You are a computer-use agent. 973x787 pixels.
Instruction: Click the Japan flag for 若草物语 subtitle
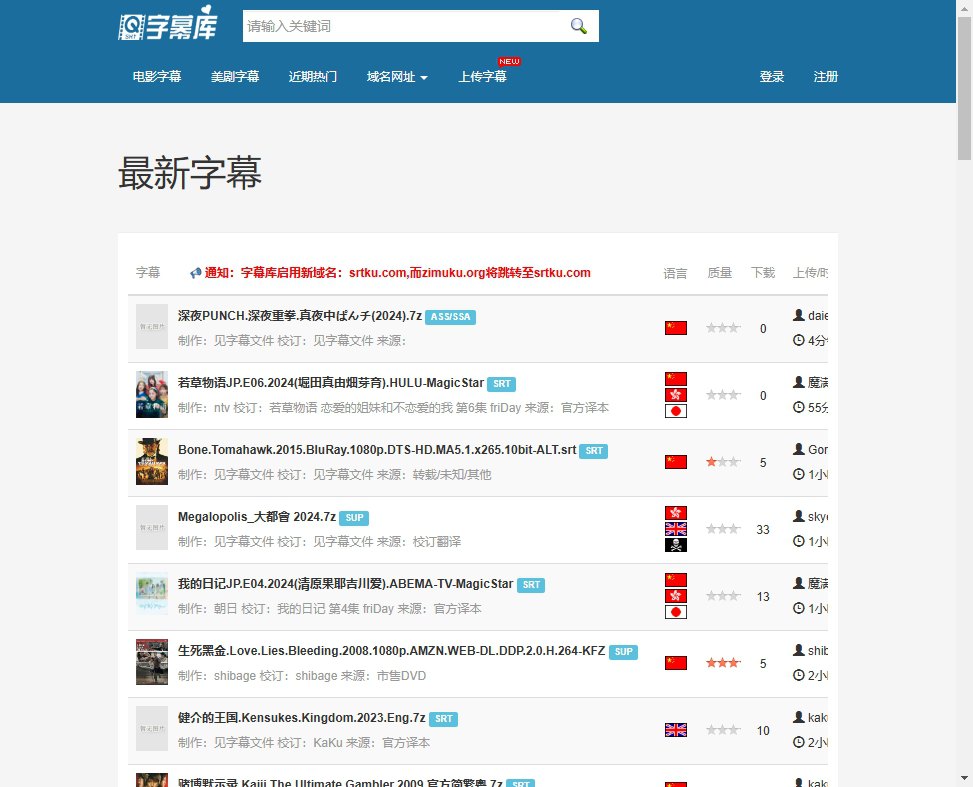point(676,411)
